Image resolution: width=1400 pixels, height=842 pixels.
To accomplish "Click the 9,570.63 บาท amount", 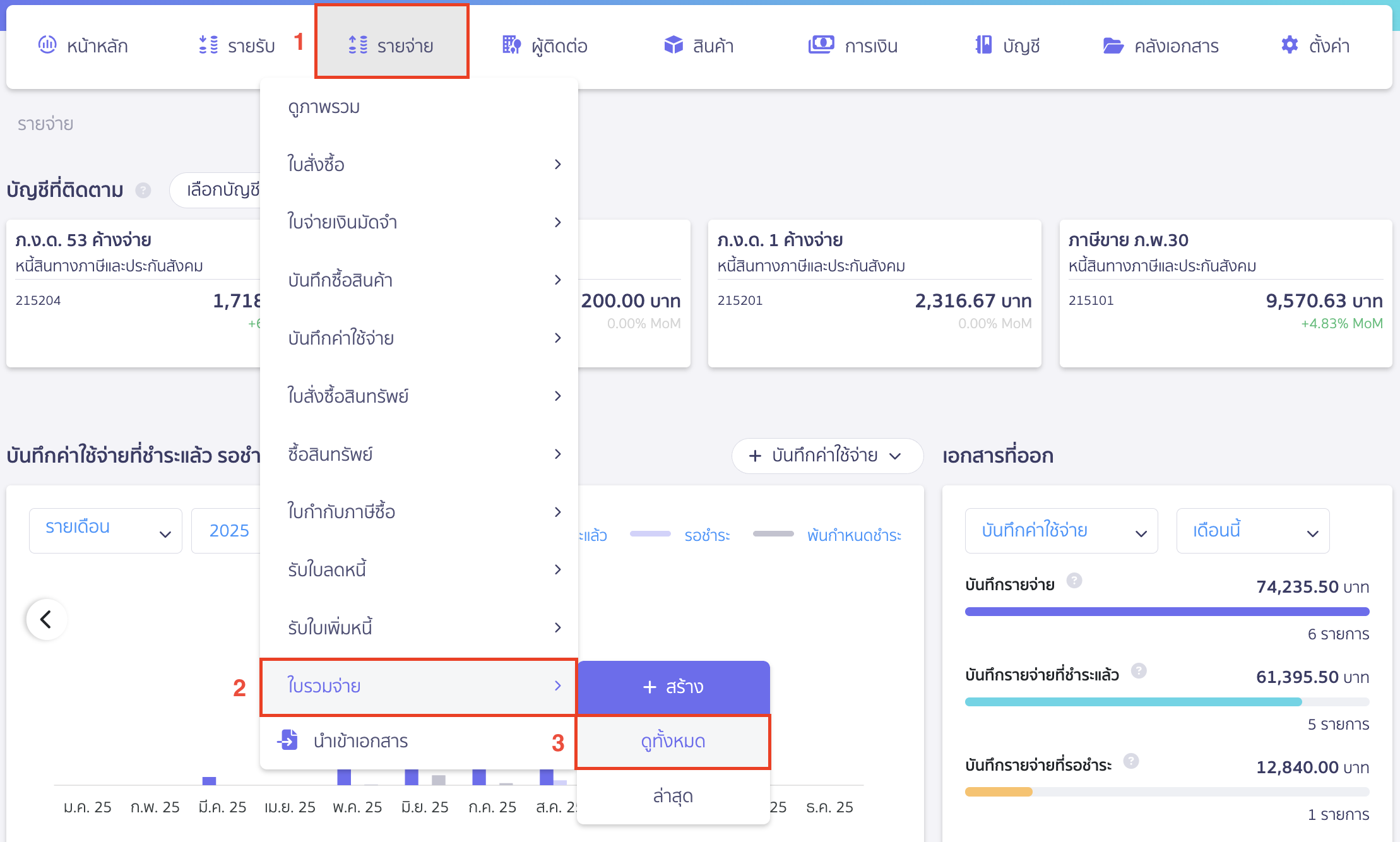I will pyautogui.click(x=1324, y=300).
